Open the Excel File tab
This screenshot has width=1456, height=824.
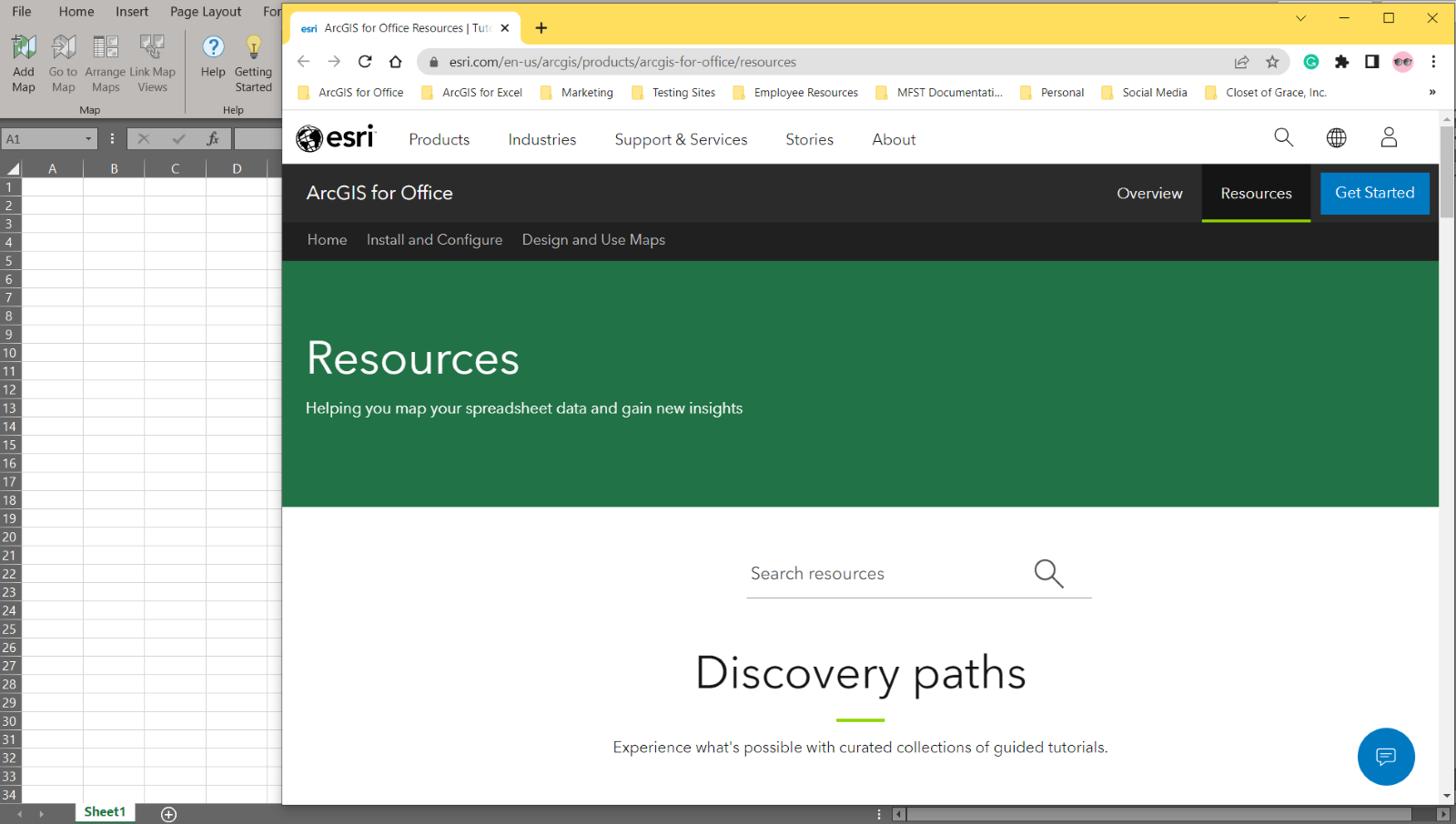pos(22,12)
